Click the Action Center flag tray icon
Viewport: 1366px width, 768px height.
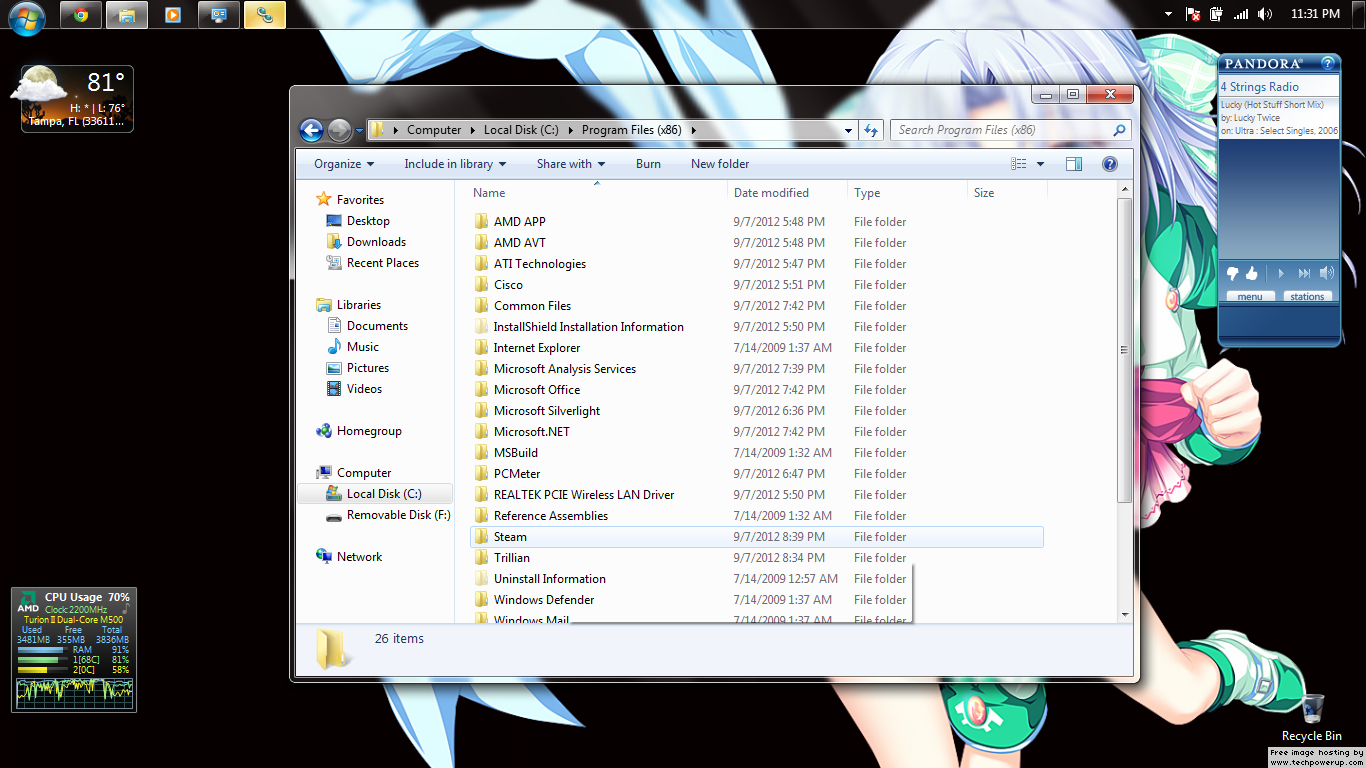(x=1193, y=14)
